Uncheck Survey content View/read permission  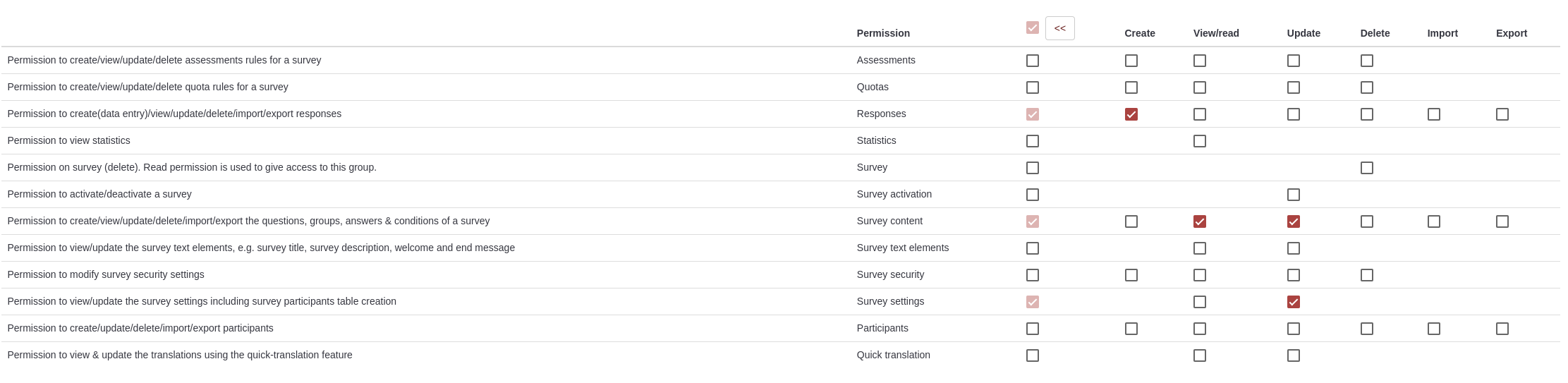point(1199,221)
